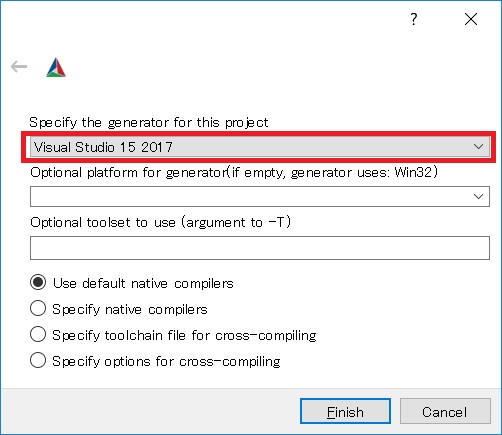Open help with the question mark icon
The height and width of the screenshot is (435, 502).
(413, 19)
